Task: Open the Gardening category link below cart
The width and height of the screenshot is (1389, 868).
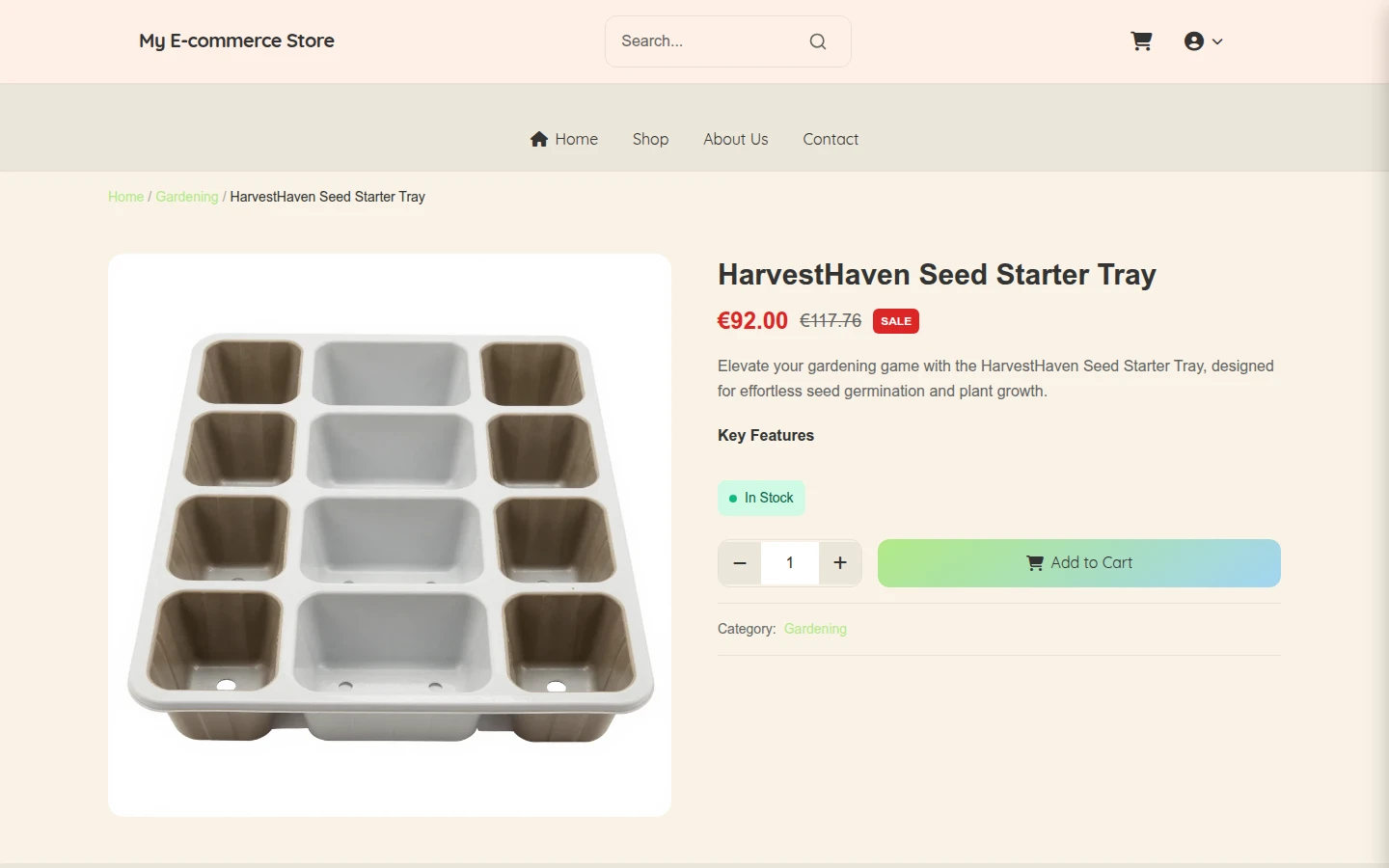Action: (815, 629)
